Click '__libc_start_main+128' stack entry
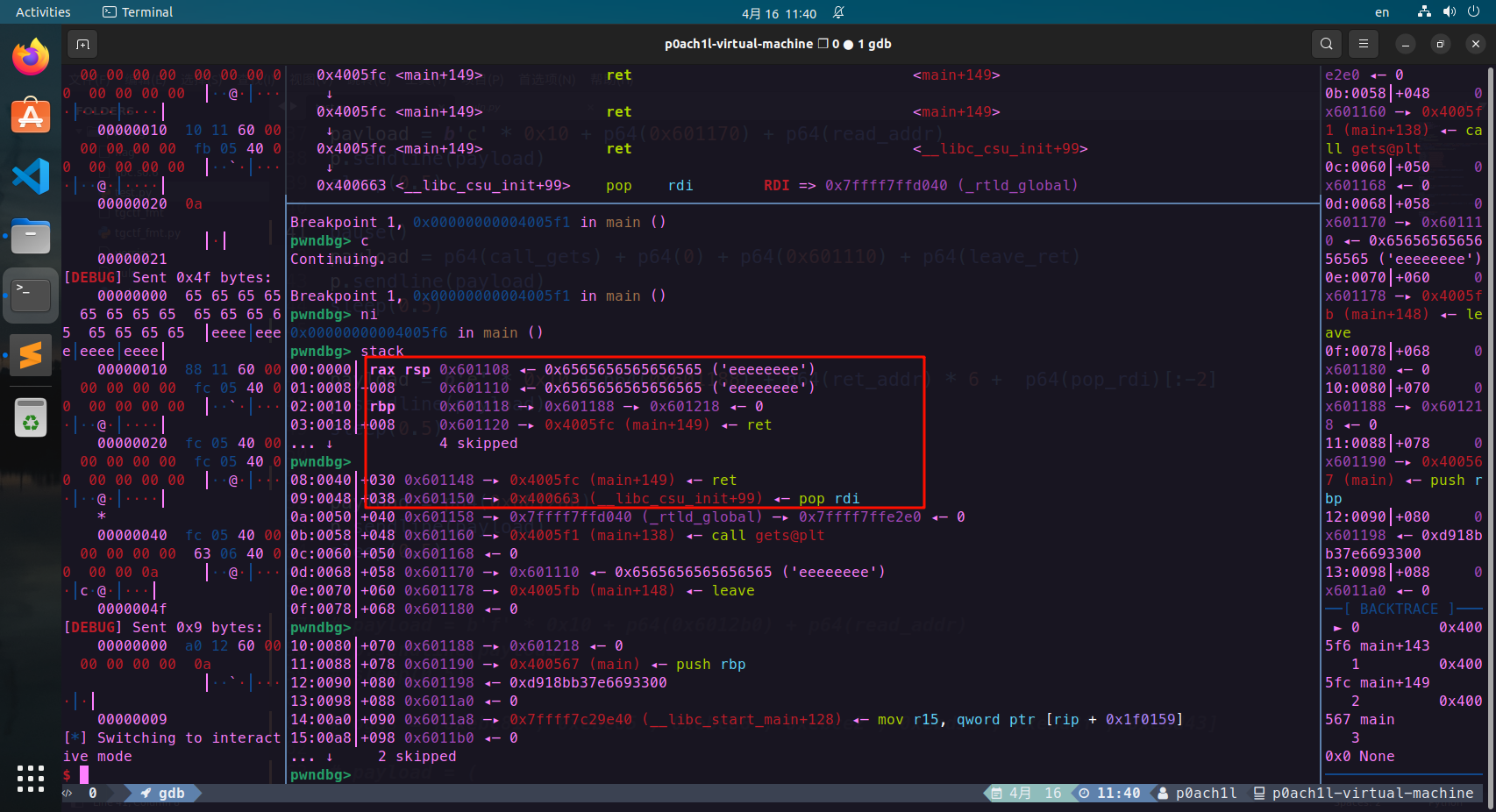The width and height of the screenshot is (1496, 812). coord(737,719)
